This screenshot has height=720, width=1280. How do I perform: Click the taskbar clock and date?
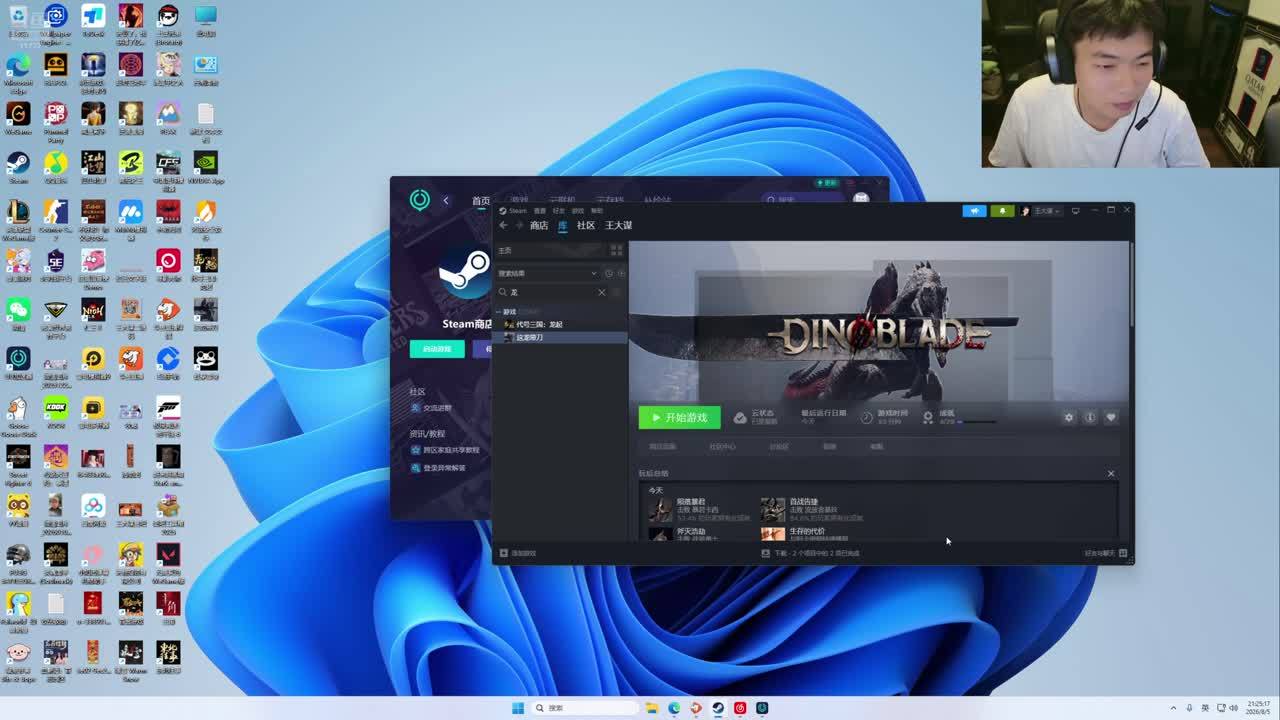click(1258, 708)
